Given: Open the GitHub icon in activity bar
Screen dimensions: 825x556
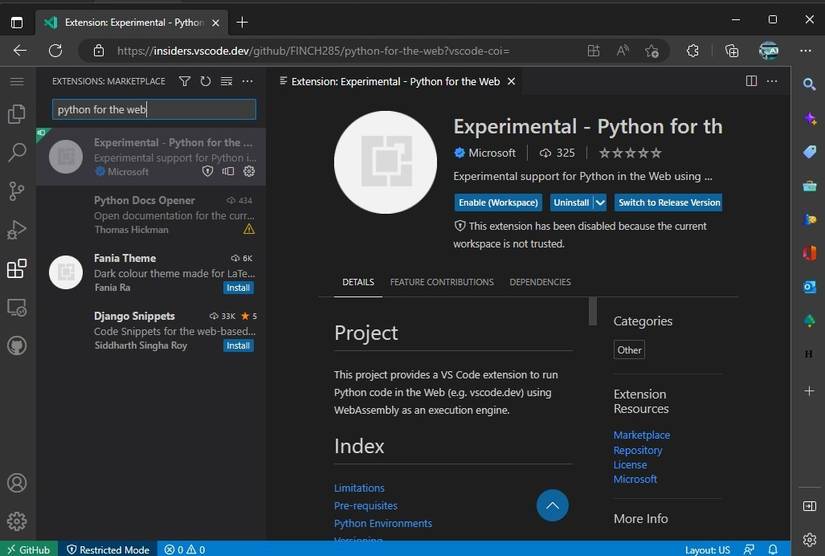Looking at the screenshot, I should pyautogui.click(x=16, y=345).
